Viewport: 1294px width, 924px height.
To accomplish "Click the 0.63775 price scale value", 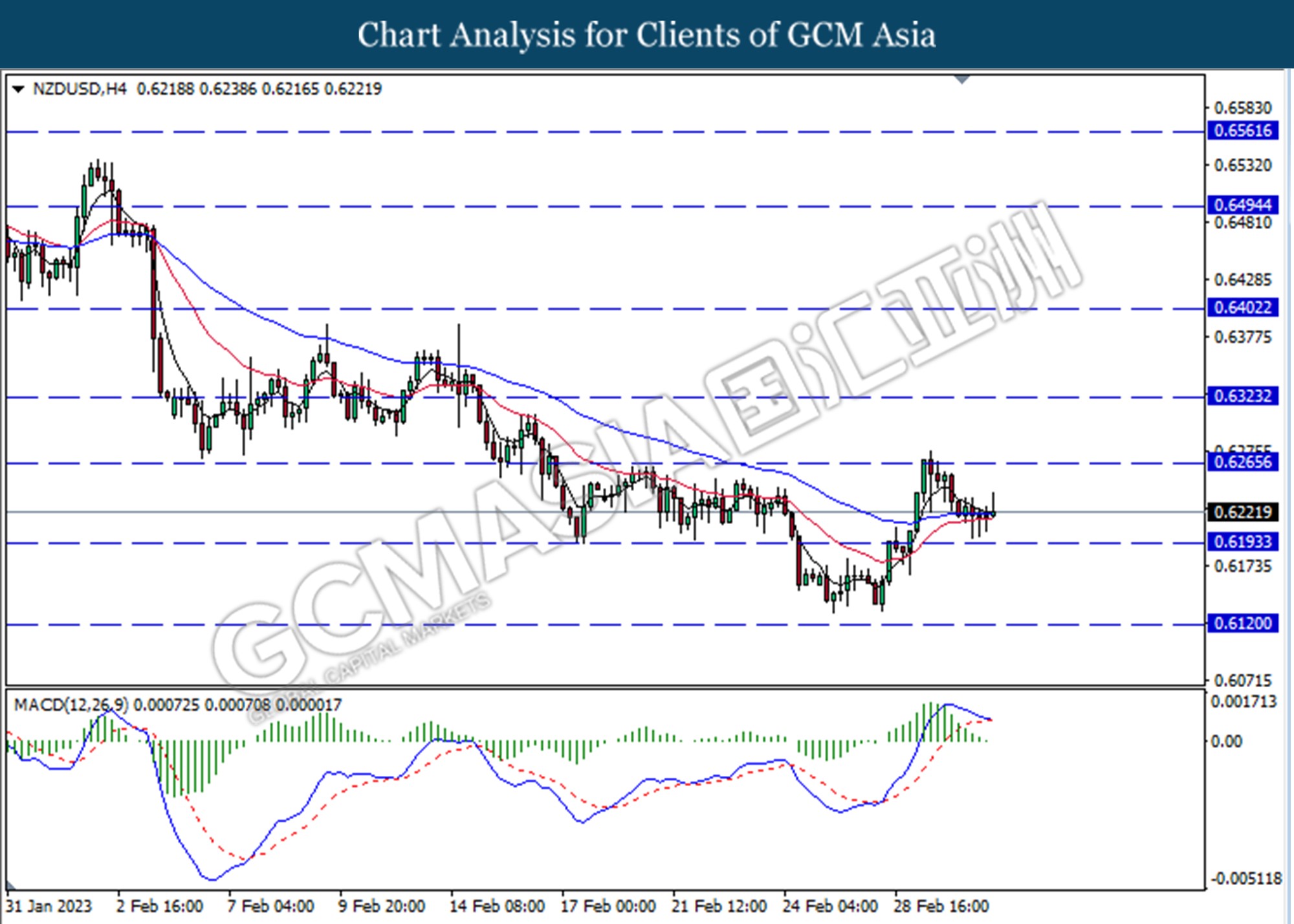I will 1243,337.
